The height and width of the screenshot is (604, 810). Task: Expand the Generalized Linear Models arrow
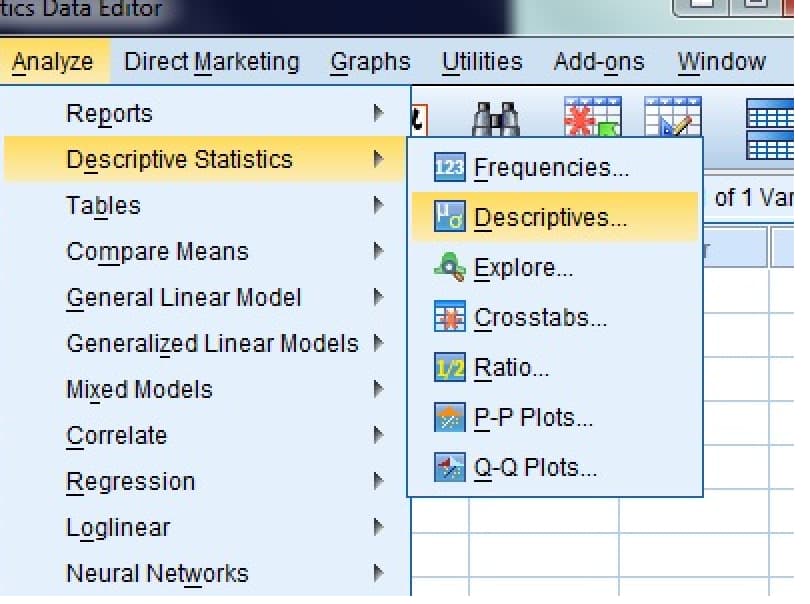[x=379, y=343]
